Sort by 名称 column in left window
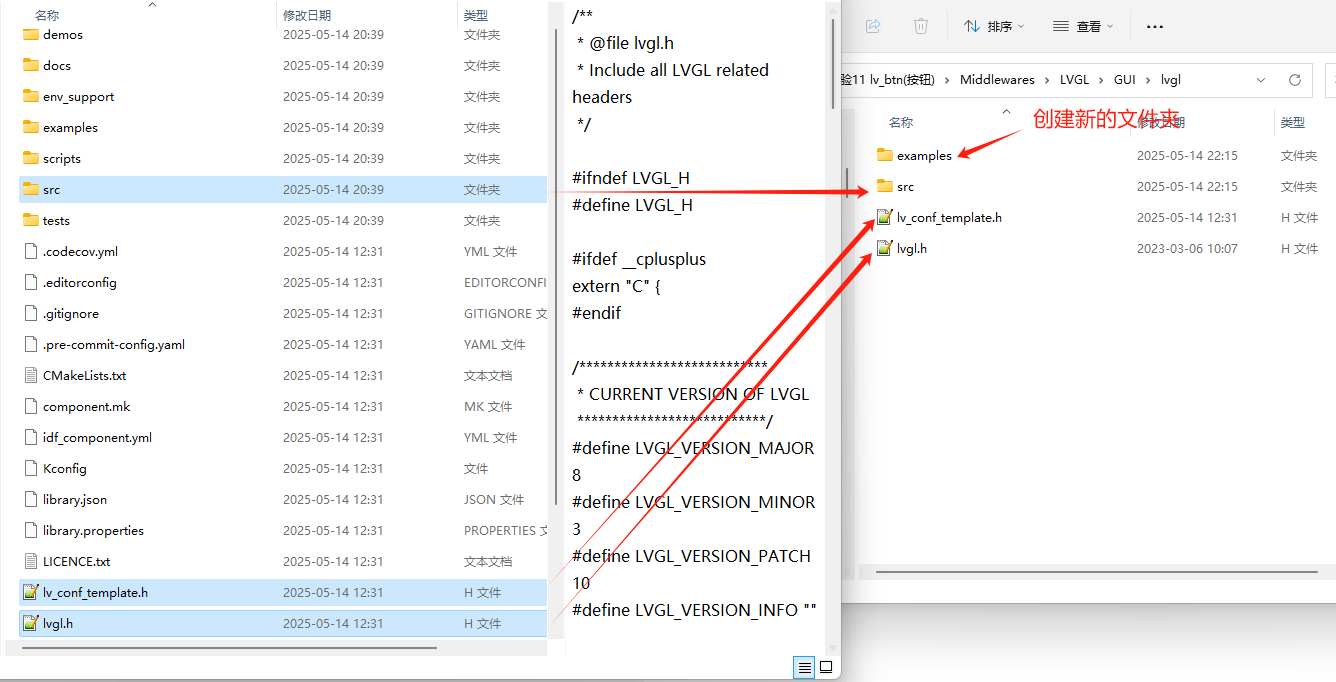Viewport: 1336px width, 682px height. (47, 16)
